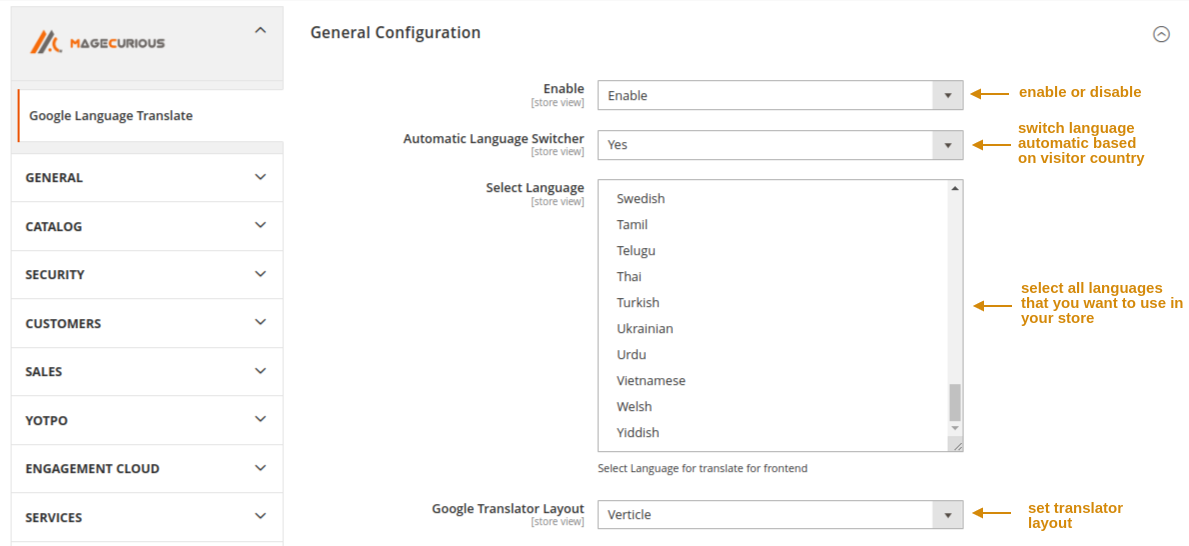Click the Google Translator Layout label
This screenshot has height=546, width=1189.
coord(508,508)
